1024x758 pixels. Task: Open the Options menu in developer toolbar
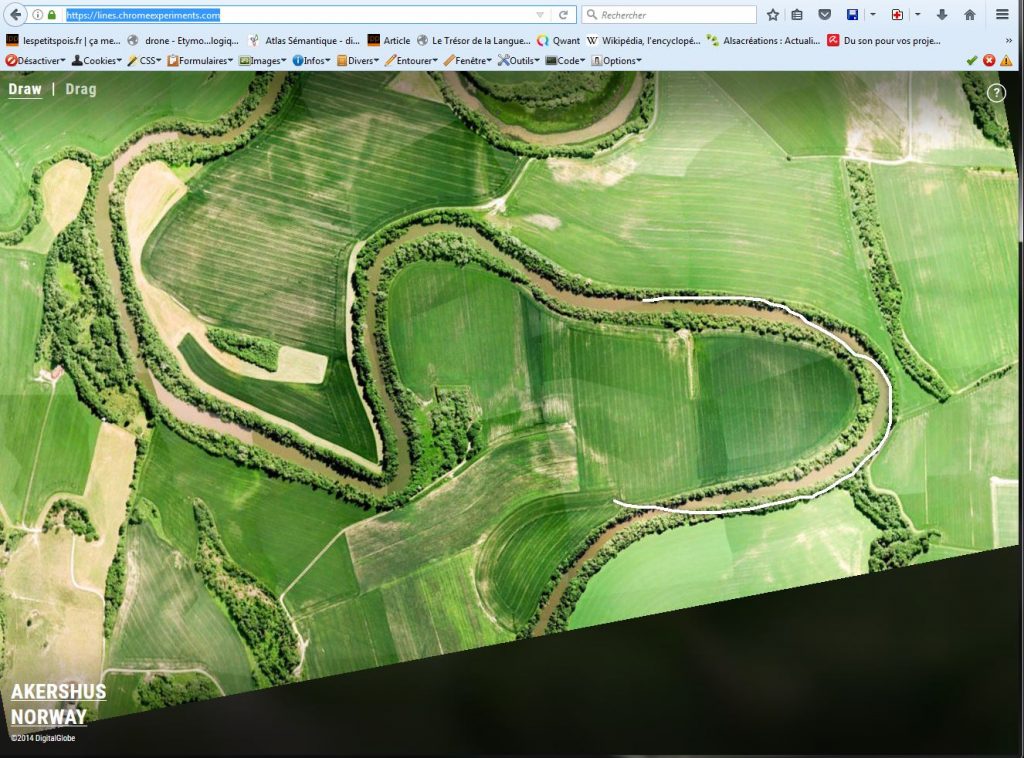[616, 60]
